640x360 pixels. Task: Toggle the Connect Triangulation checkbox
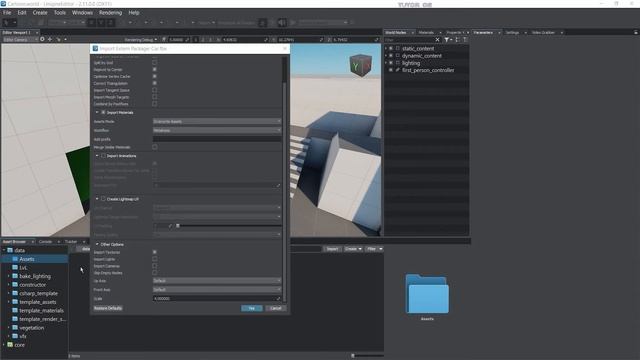click(x=155, y=83)
